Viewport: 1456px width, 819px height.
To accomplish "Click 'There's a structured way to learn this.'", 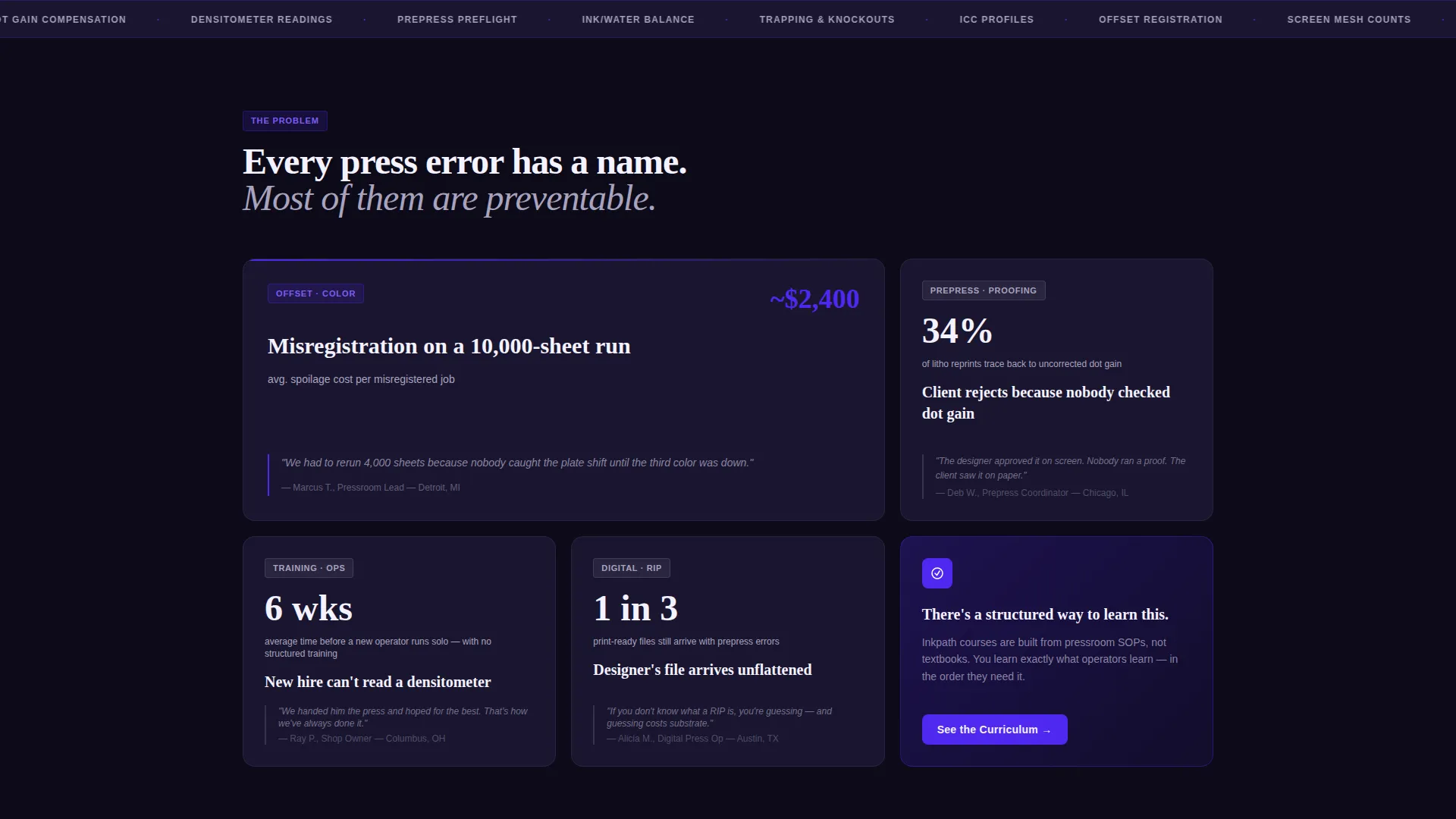I will point(1045,614).
